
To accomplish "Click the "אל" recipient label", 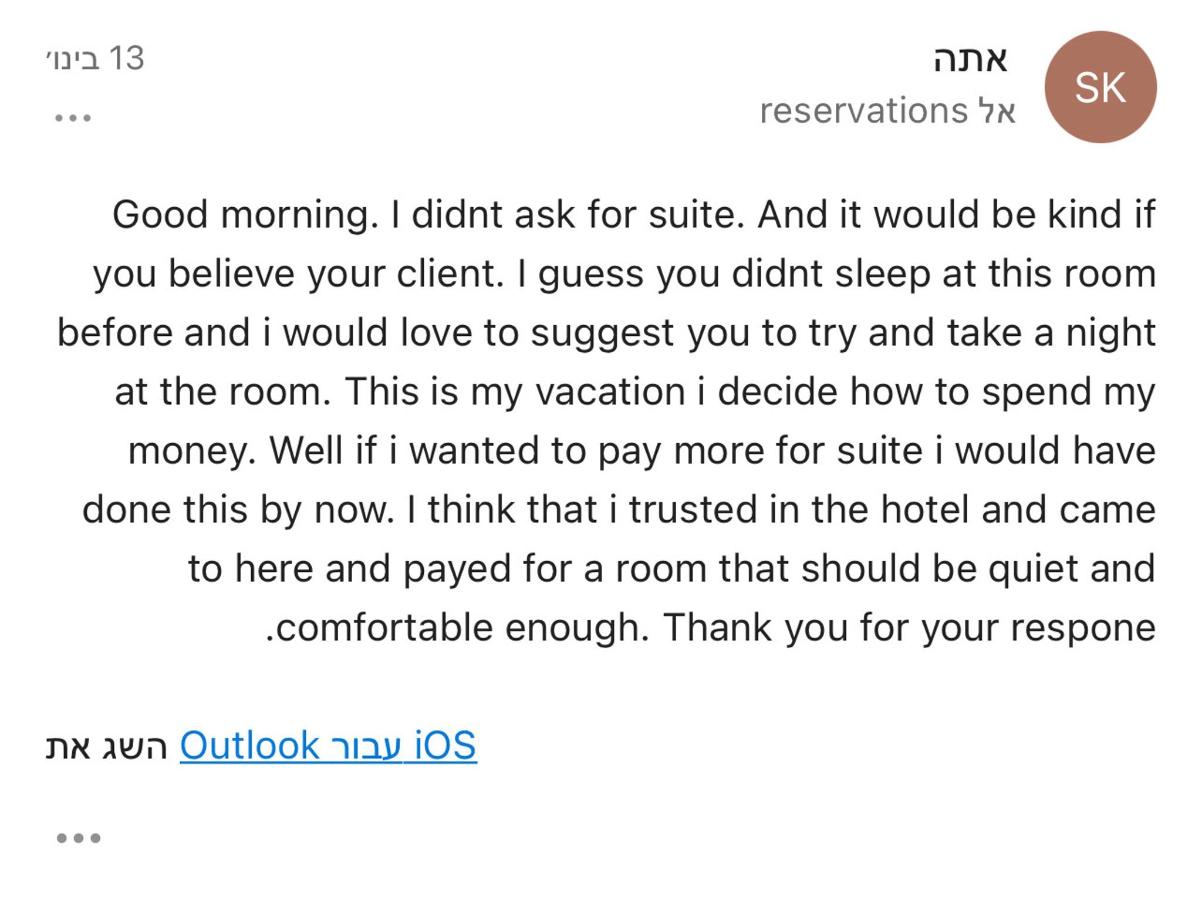I will (997, 111).
